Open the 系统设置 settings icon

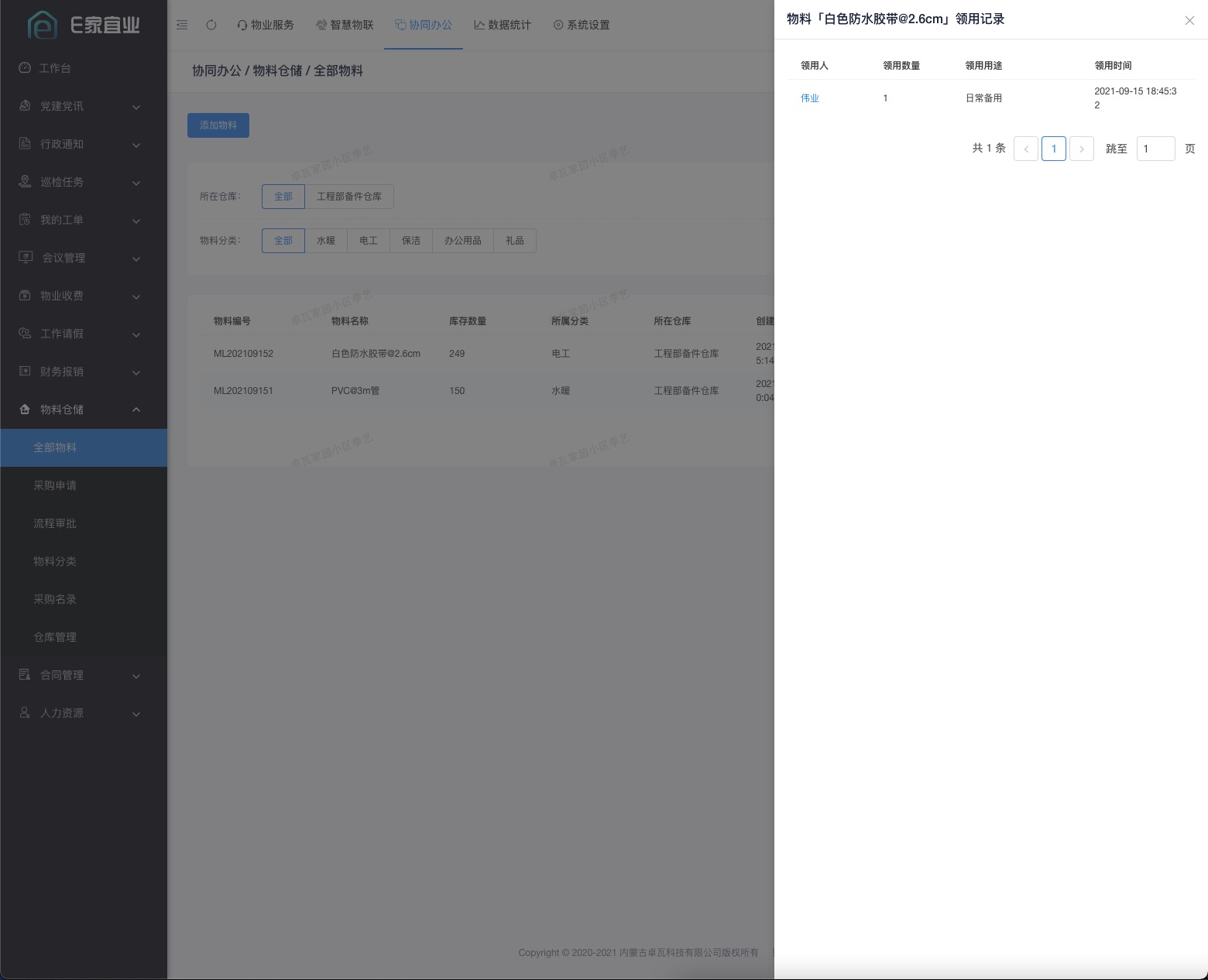click(558, 24)
